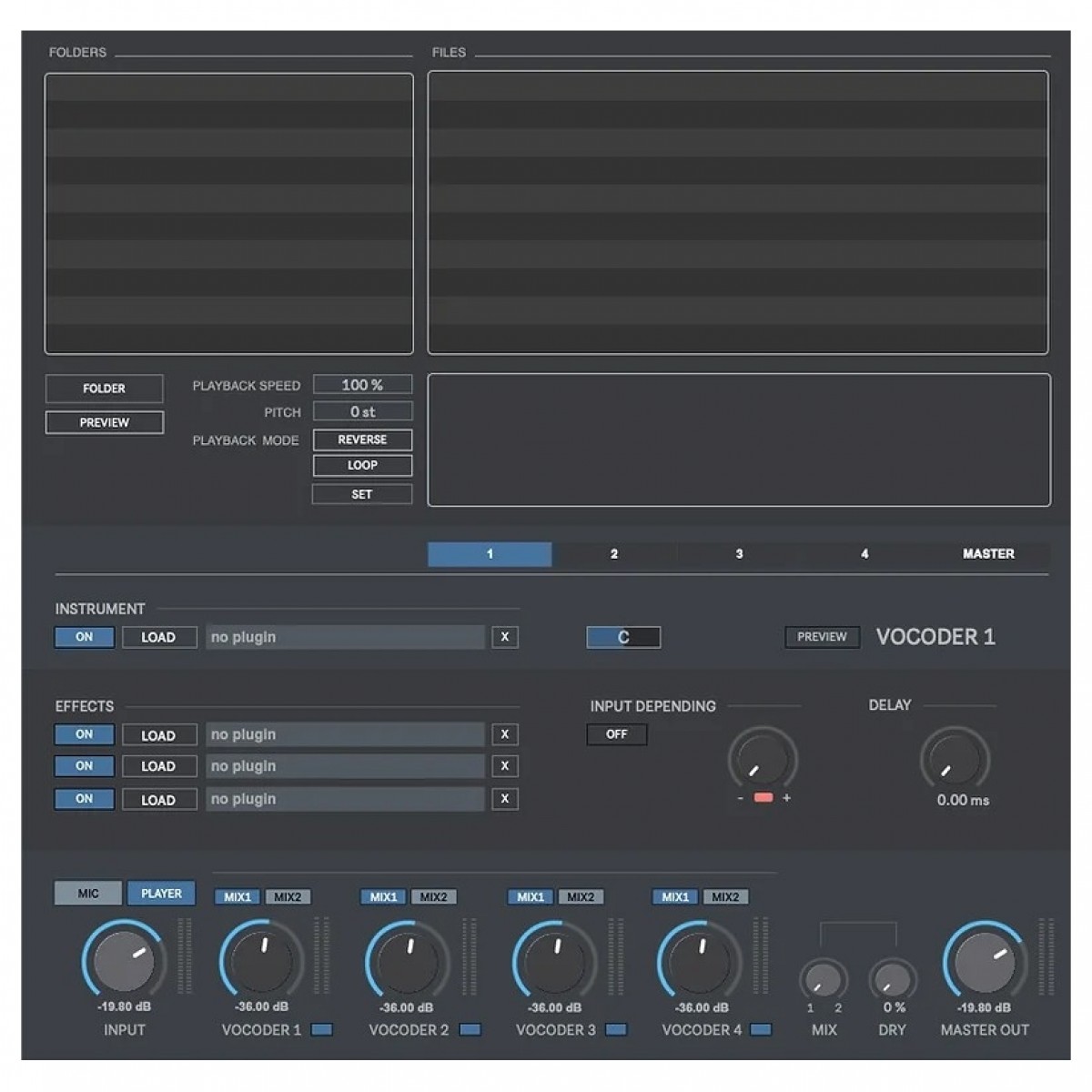Toggle the blue indicator next to Vocoder 3
This screenshot has width=1092, height=1092.
[x=616, y=1030]
